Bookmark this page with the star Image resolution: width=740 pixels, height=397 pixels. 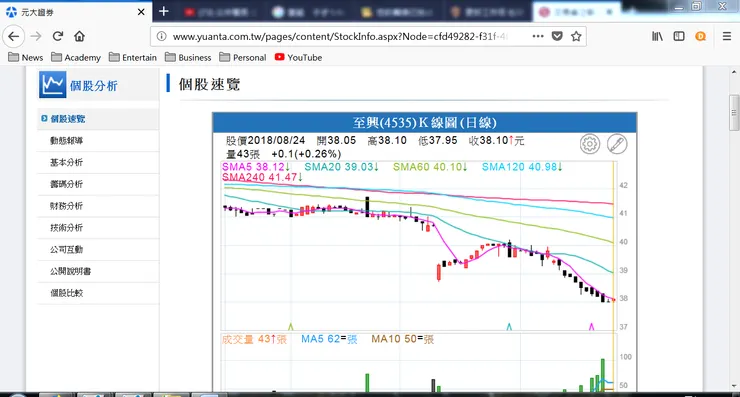pyautogui.click(x=576, y=36)
